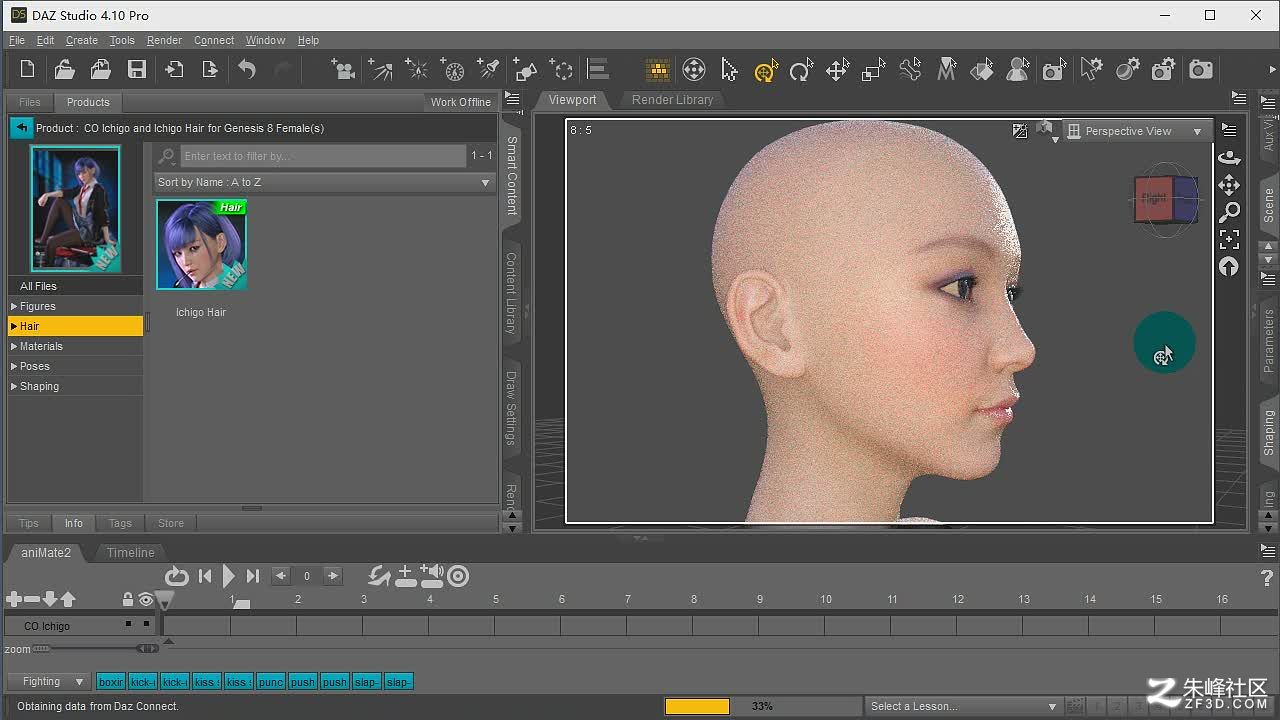The image size is (1280, 720).
Task: Click the Export file icon
Action: click(210, 69)
